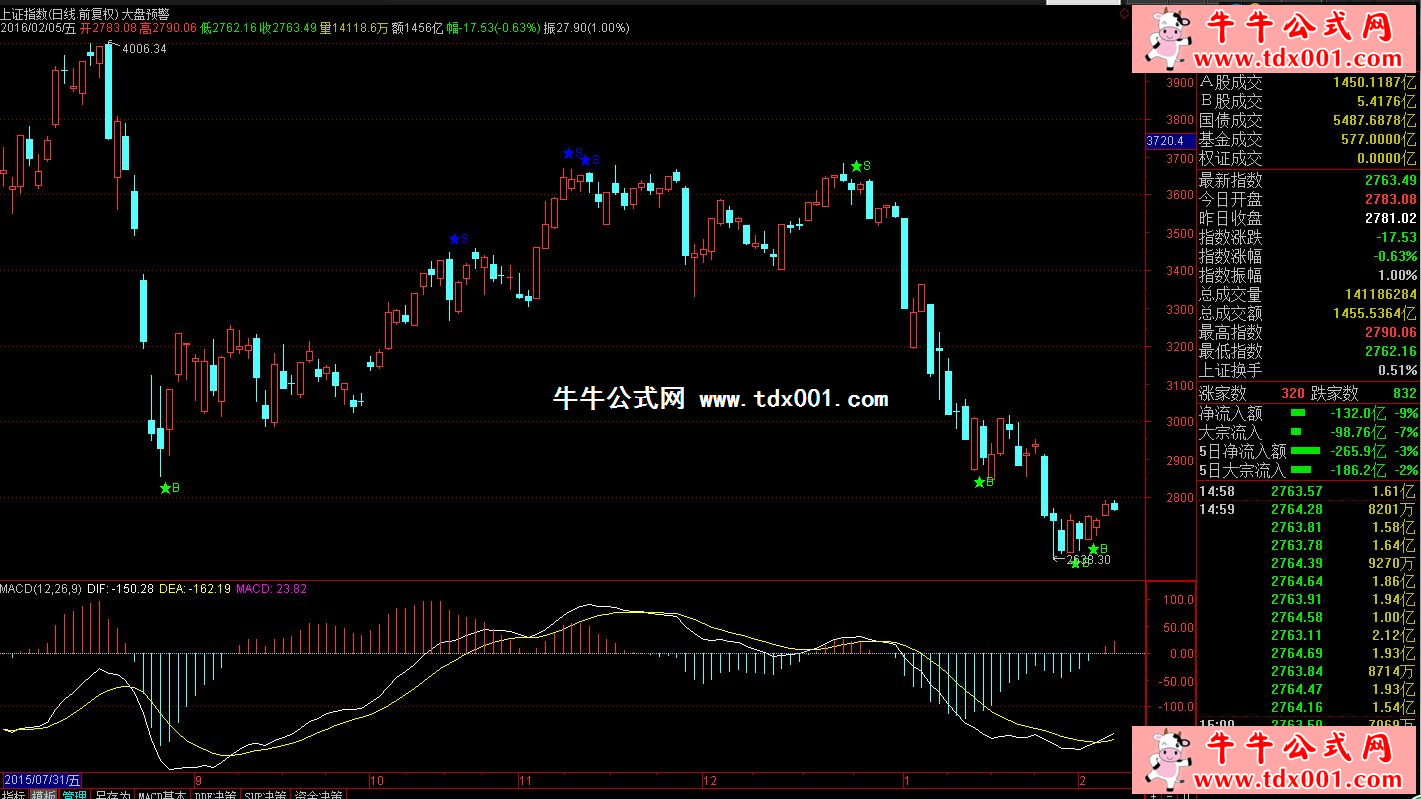1421x799 pixels.
Task: Click the blue S star in October
Action: pyautogui.click(x=455, y=239)
